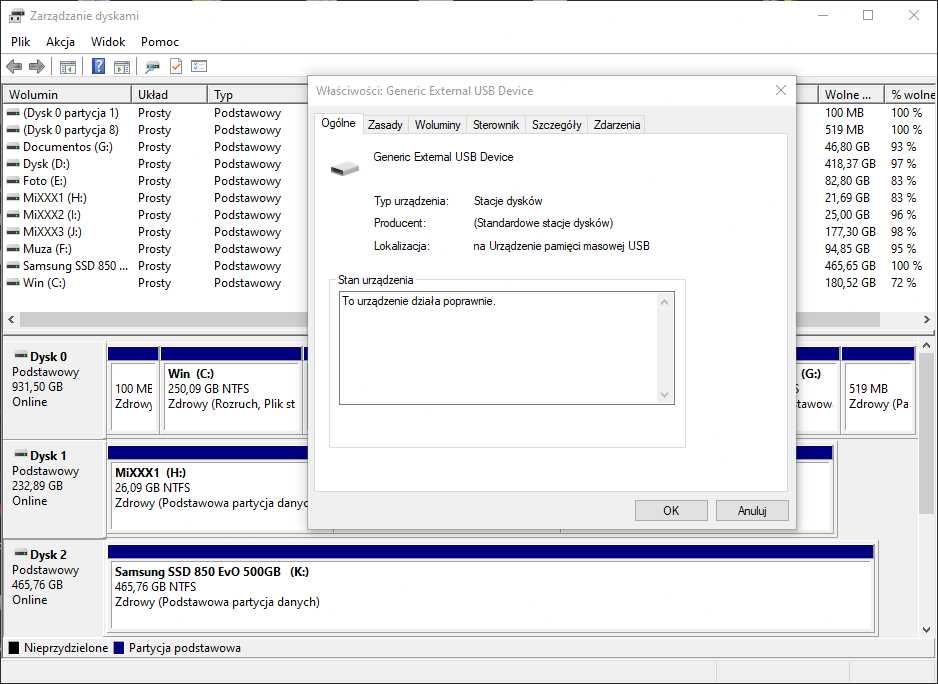Image resolution: width=938 pixels, height=684 pixels.
Task: Switch to the Woluminy tab
Action: coord(437,124)
